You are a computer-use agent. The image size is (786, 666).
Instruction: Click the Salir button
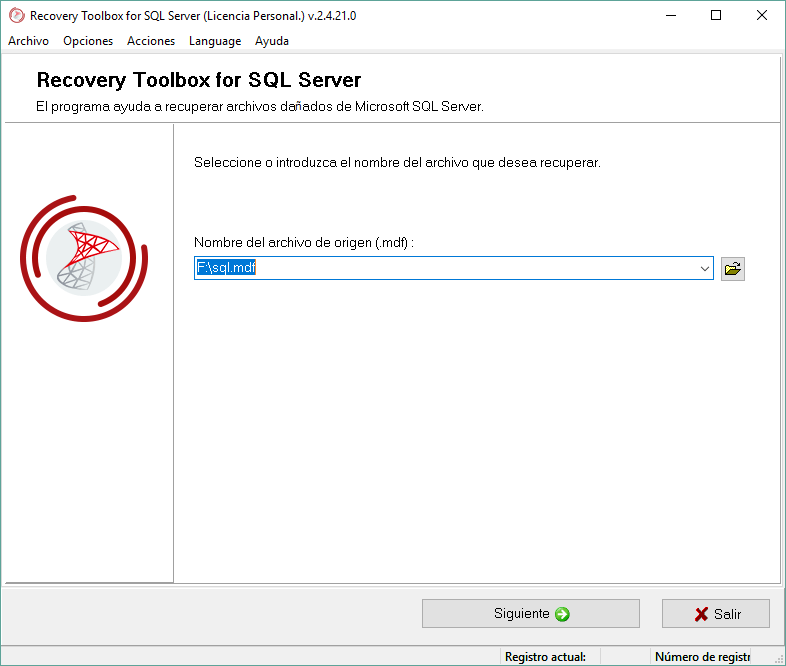pyautogui.click(x=716, y=613)
